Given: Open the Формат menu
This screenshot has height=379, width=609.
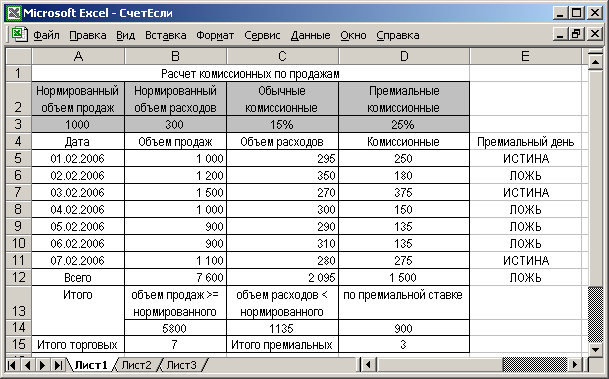Looking at the screenshot, I should pyautogui.click(x=215, y=35).
